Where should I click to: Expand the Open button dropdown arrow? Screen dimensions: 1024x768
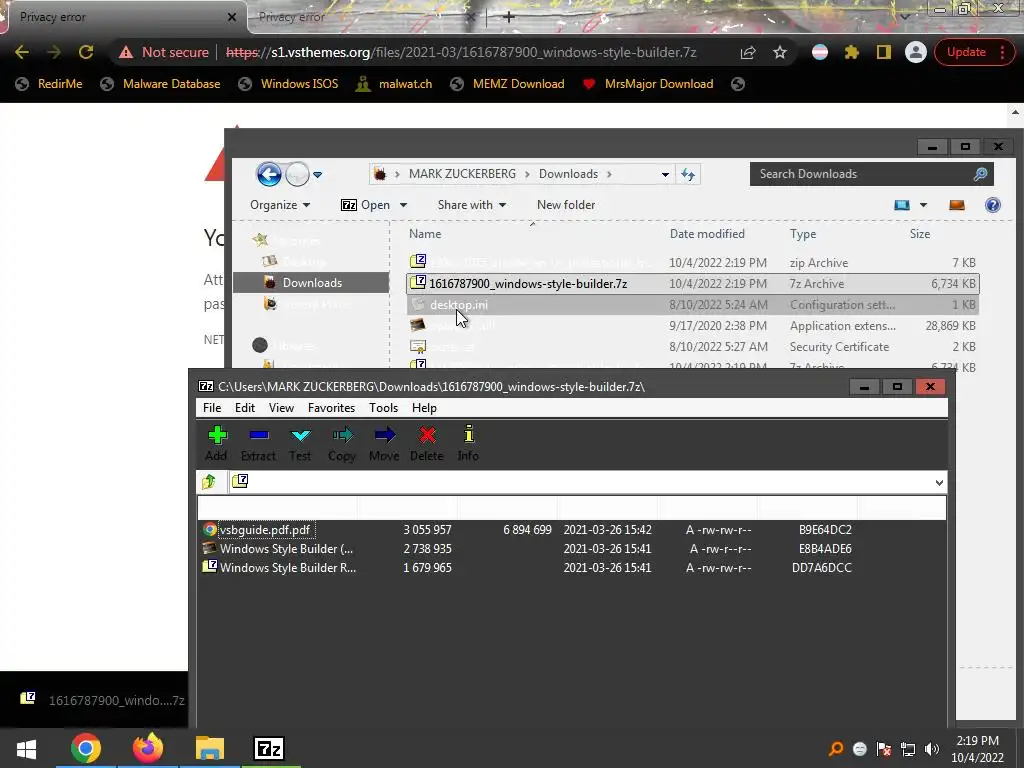[x=403, y=205]
